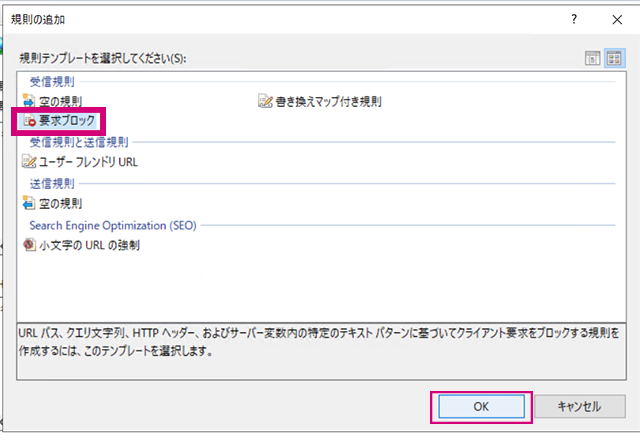Click the ユーザー フレンドリ URL template icon
Screen dimensions: 640x442
(28, 162)
